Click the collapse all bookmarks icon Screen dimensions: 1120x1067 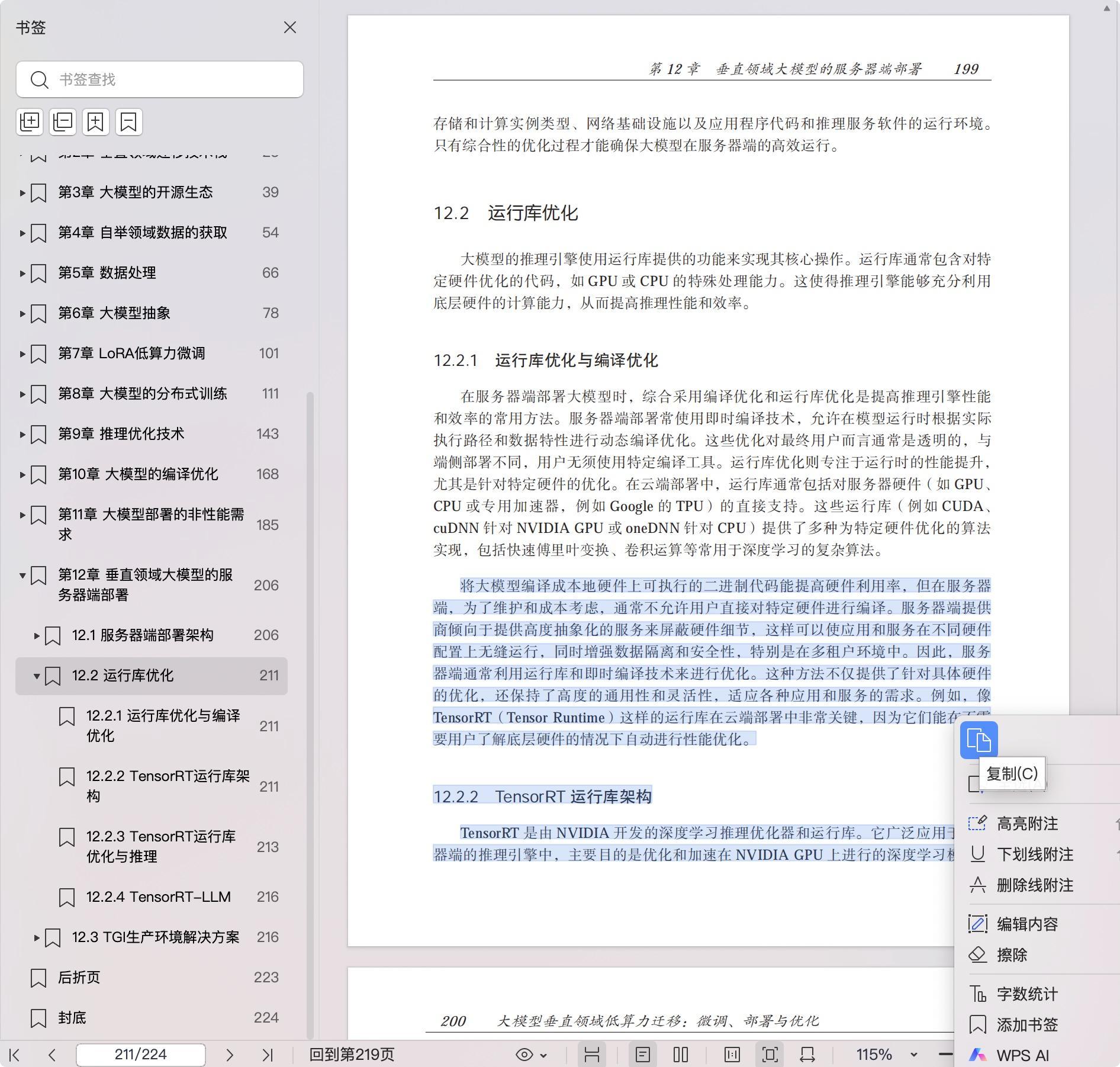(63, 122)
